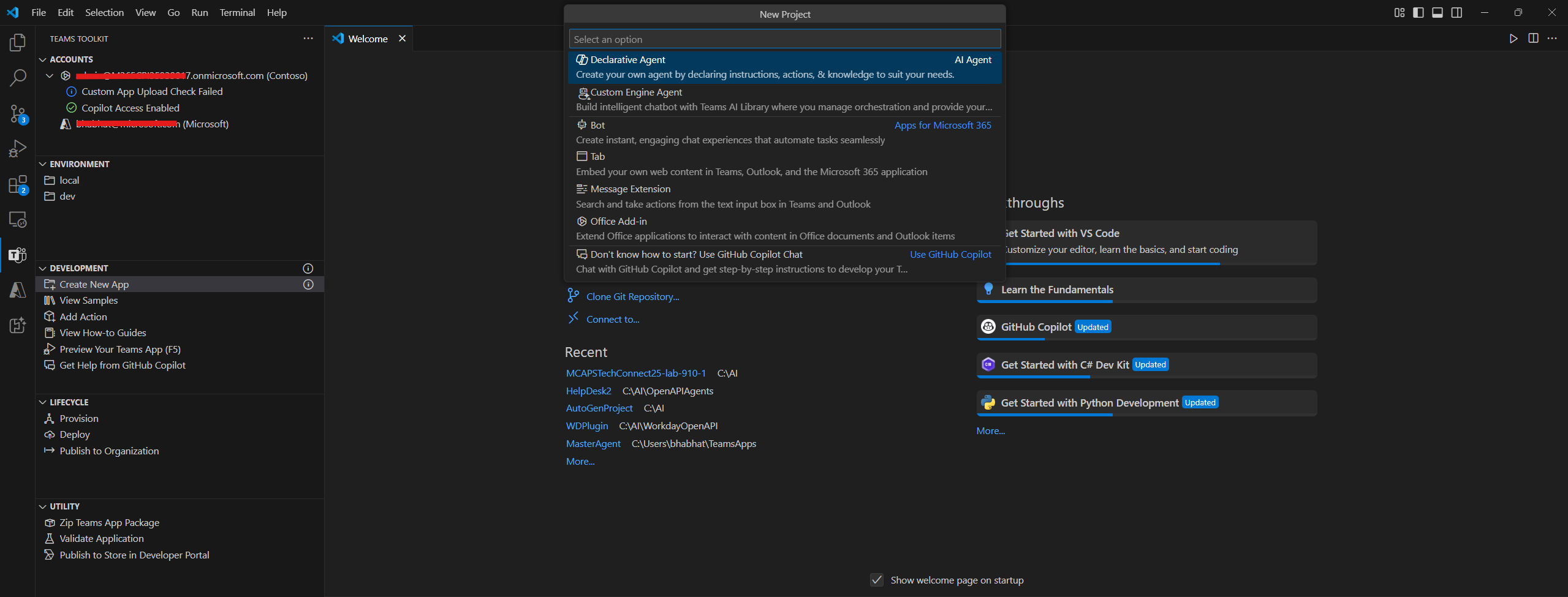Close the Welcome tab
Image resolution: width=1568 pixels, height=597 pixels.
pyautogui.click(x=402, y=39)
